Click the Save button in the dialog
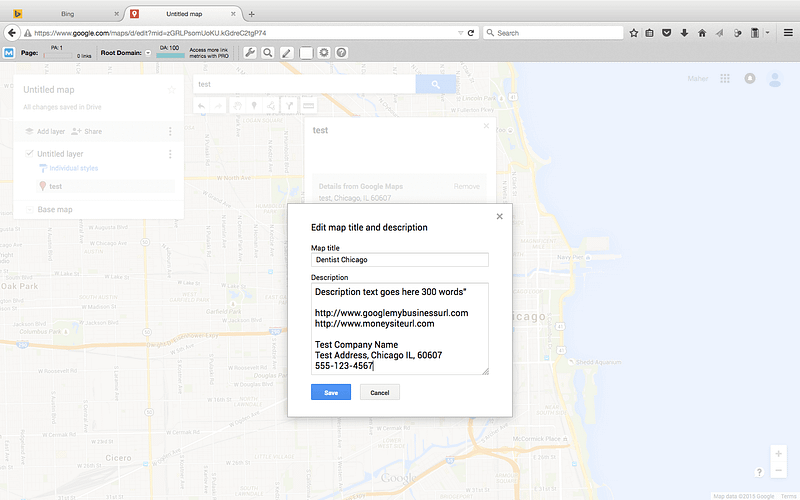This screenshot has width=800, height=500. click(x=331, y=392)
